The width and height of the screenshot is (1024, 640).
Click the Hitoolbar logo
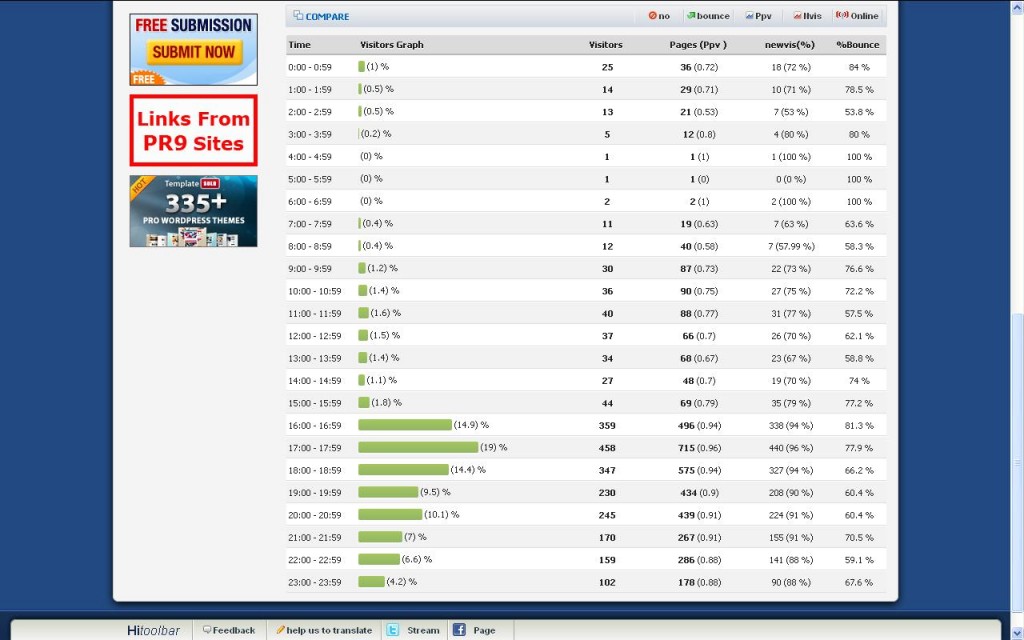point(153,630)
